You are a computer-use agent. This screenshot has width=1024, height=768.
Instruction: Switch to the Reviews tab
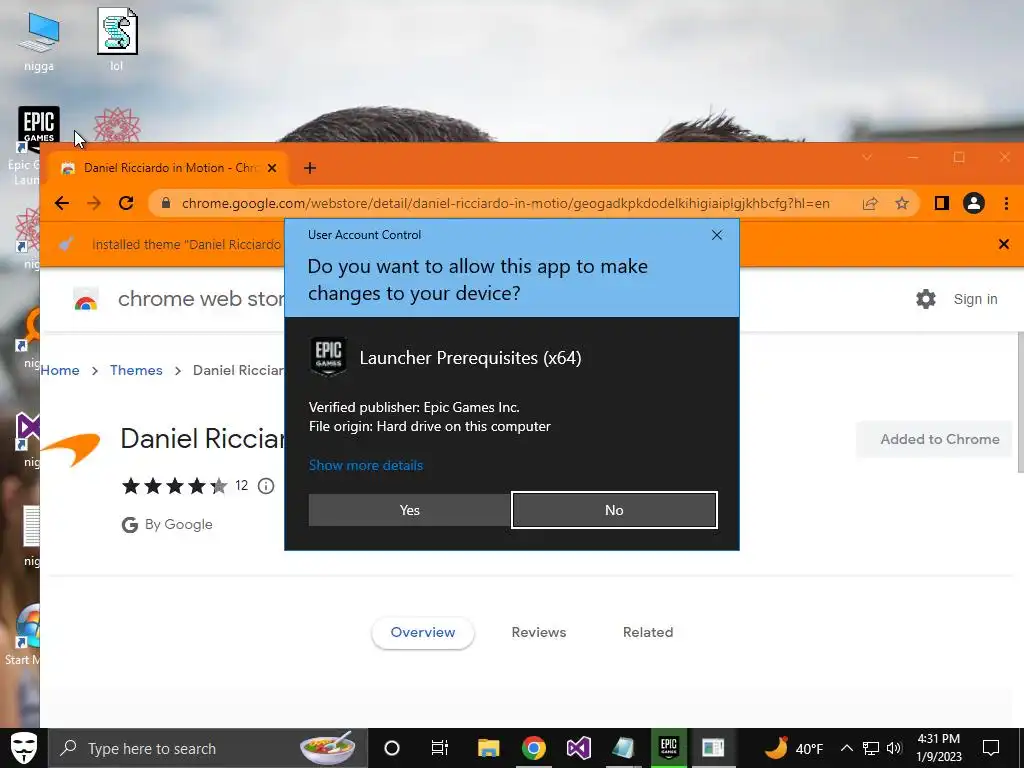pyautogui.click(x=539, y=633)
